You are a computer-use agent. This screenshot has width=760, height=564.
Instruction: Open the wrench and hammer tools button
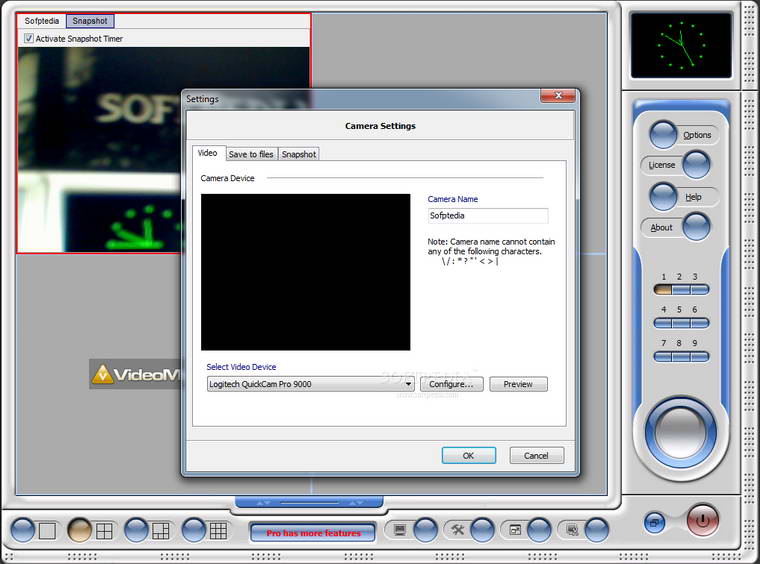click(x=482, y=530)
